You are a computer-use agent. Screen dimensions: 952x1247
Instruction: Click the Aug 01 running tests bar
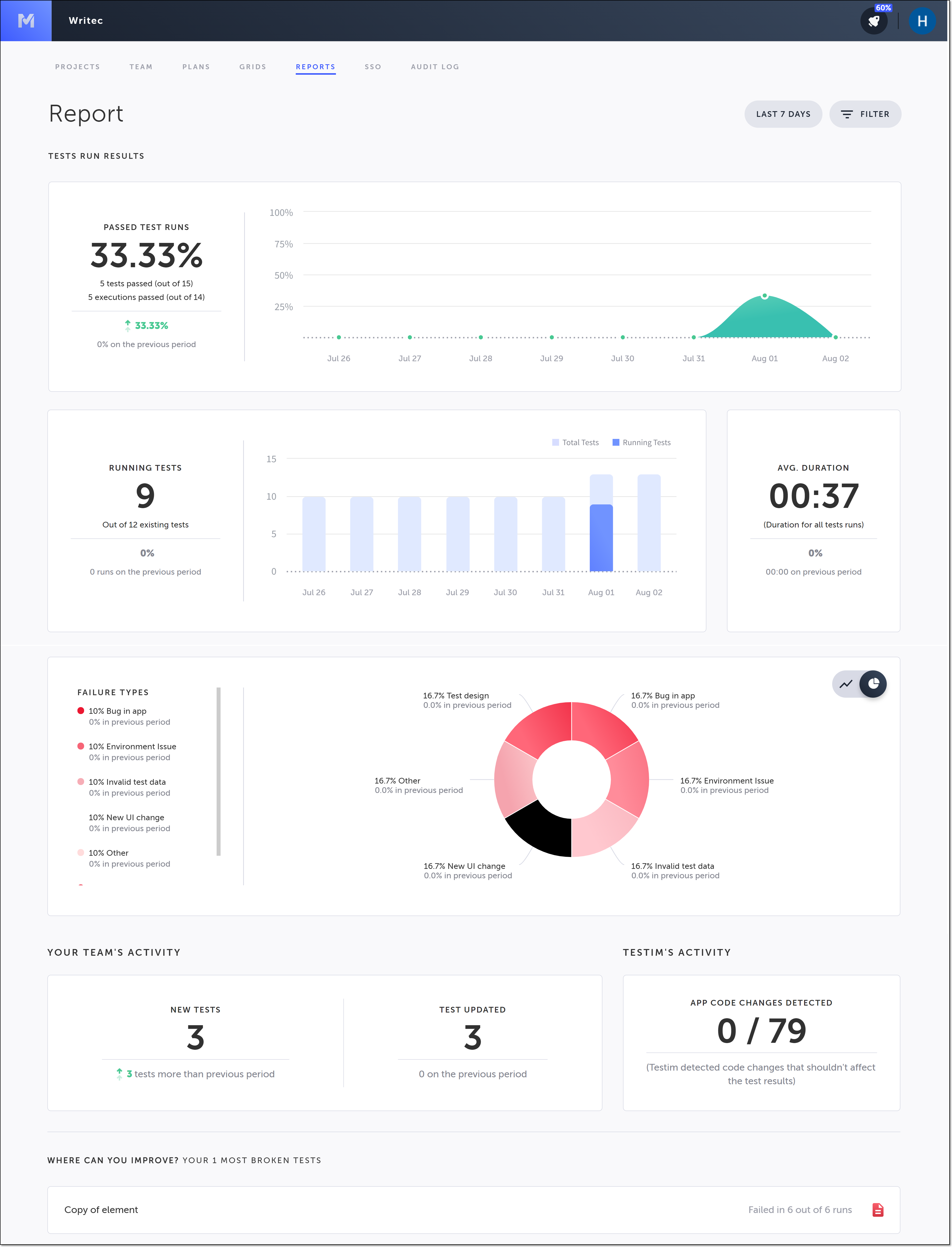601,537
